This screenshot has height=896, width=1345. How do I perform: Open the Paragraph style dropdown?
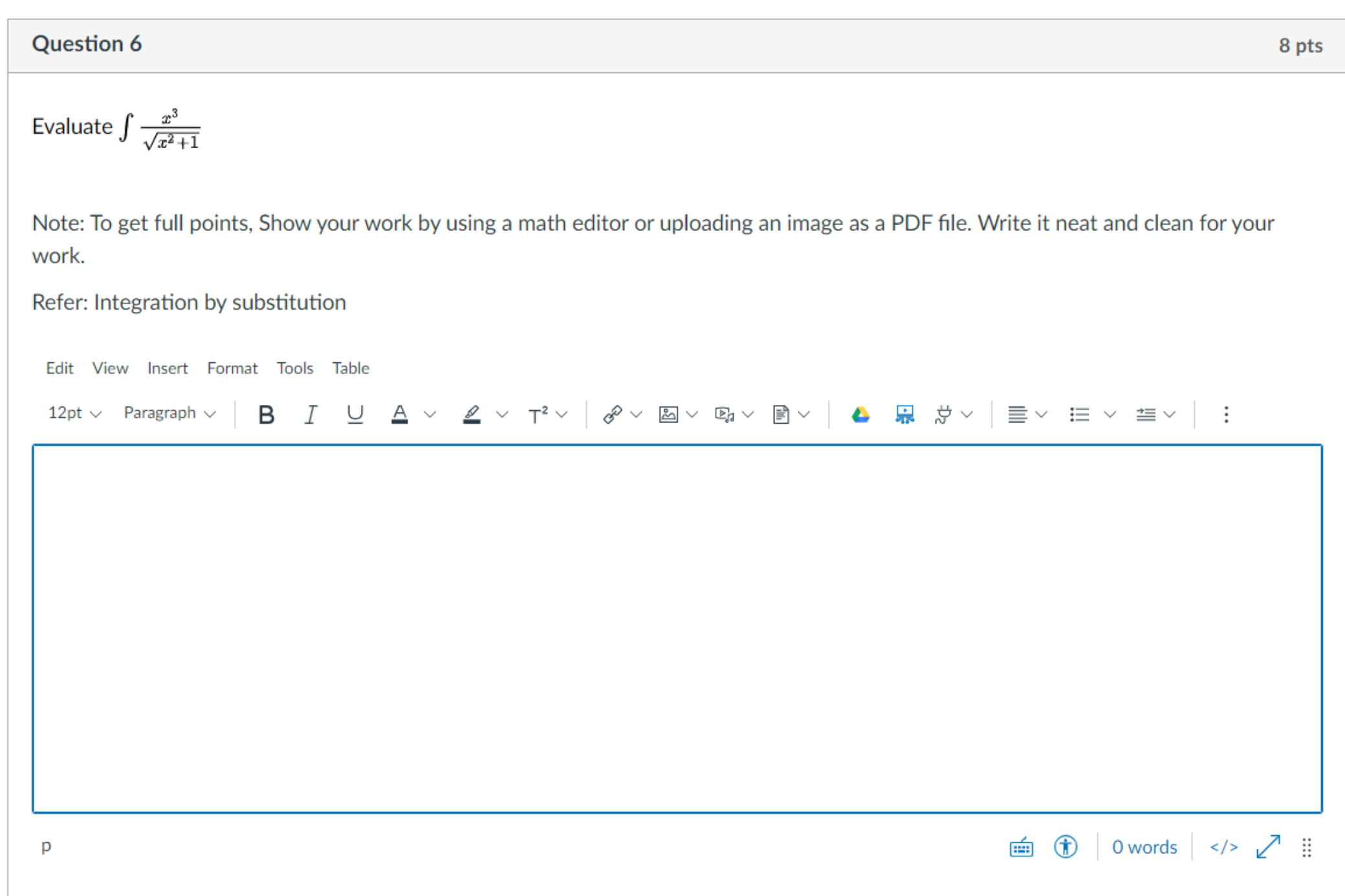coord(169,413)
